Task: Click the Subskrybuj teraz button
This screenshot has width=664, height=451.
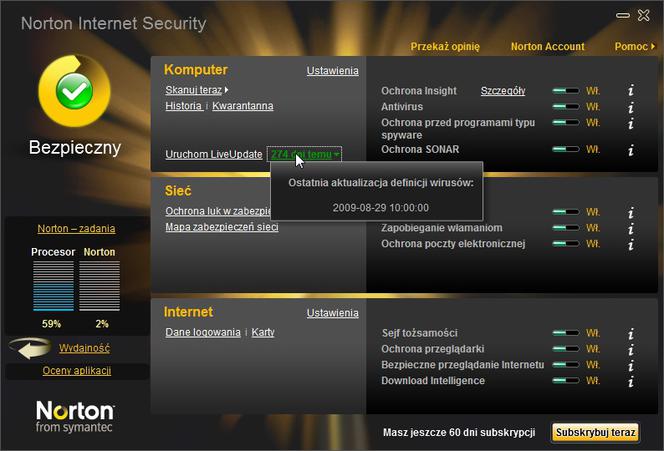Action: click(x=595, y=432)
